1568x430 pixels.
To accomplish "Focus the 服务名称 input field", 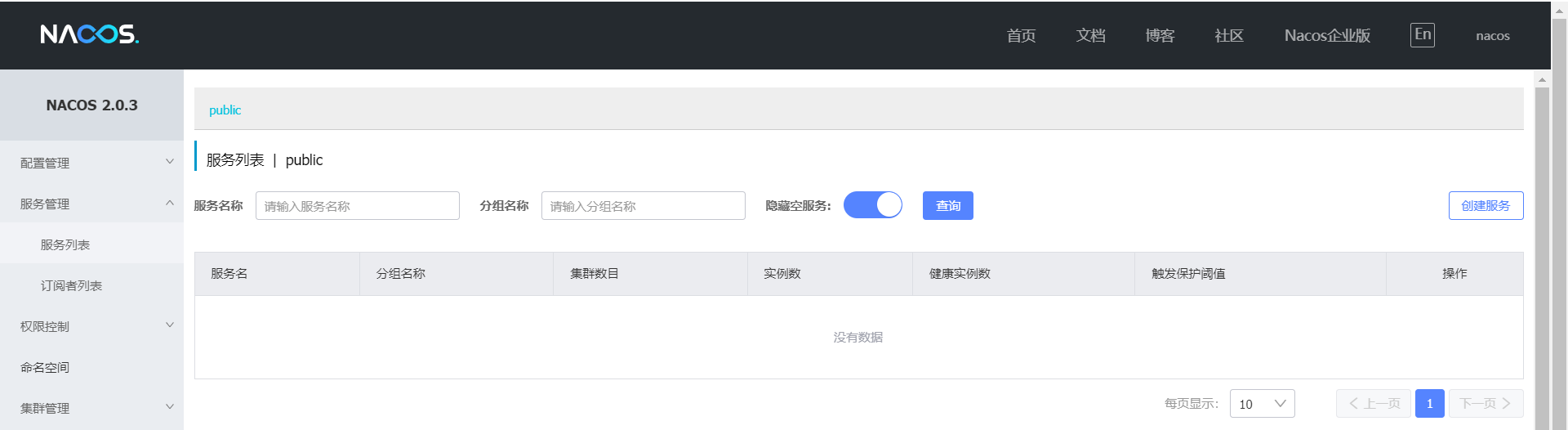I will [358, 206].
